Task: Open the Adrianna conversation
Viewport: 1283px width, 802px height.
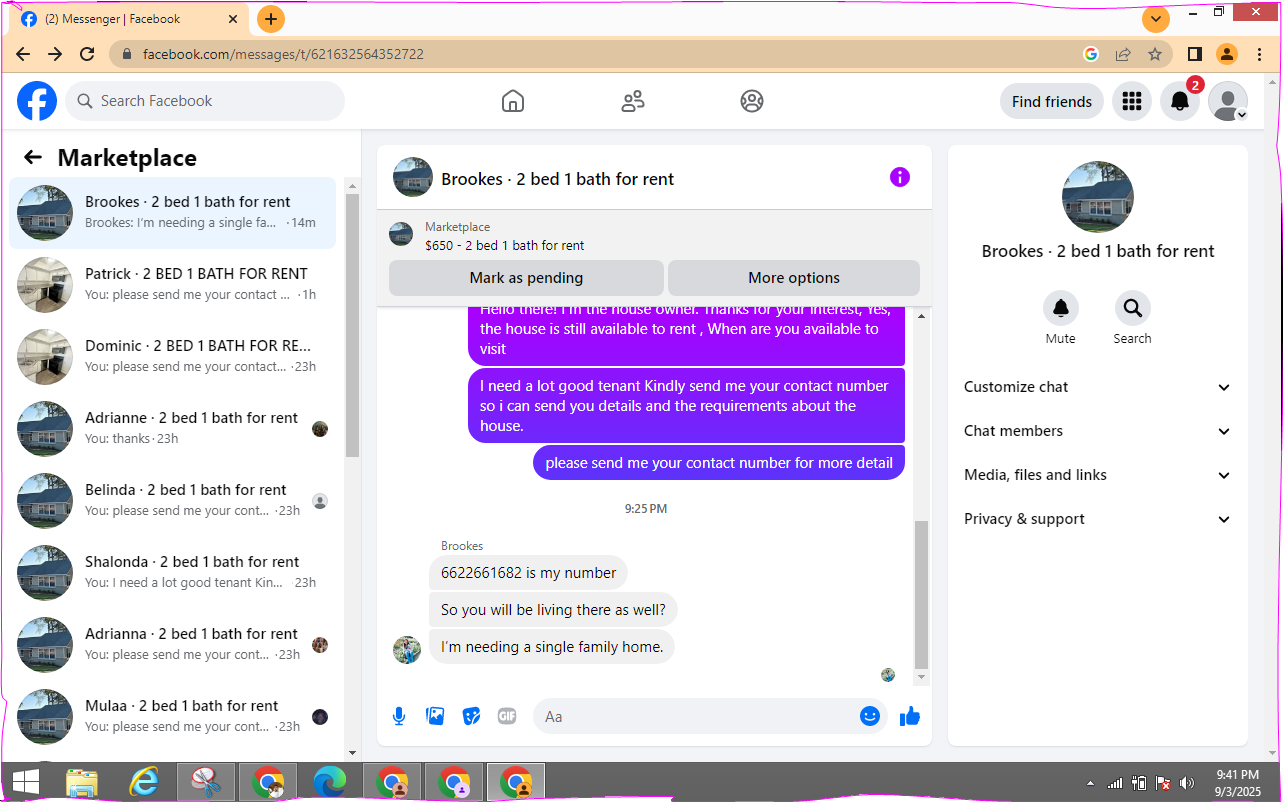Action: click(173, 645)
